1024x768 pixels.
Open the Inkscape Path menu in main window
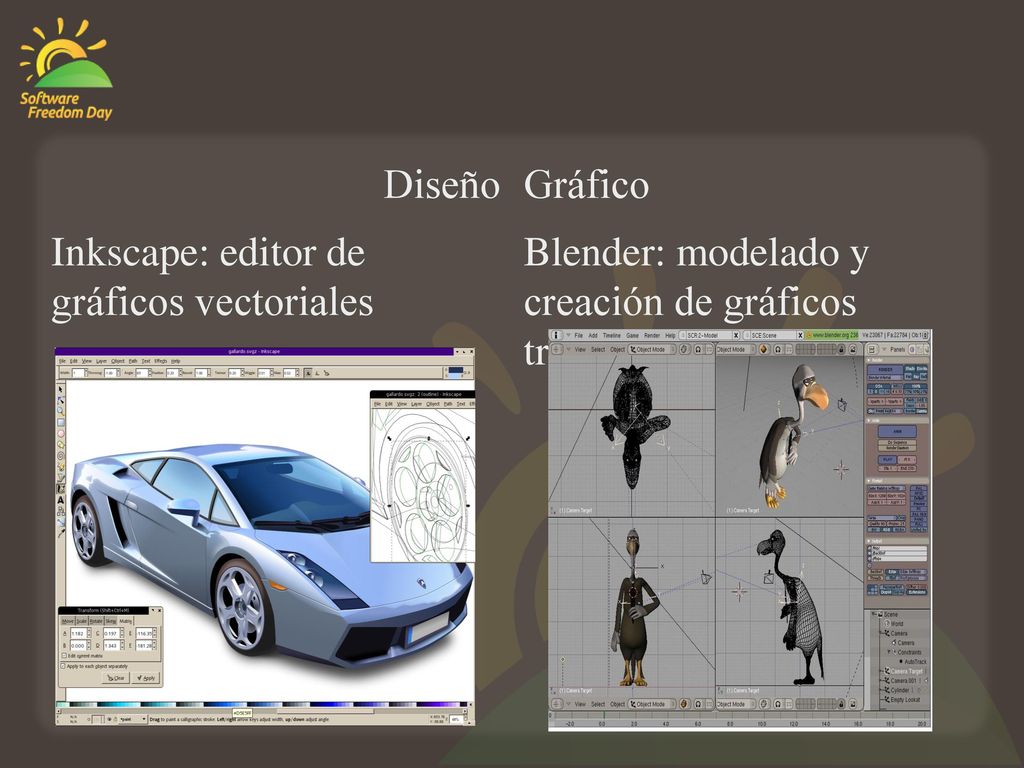[133, 361]
